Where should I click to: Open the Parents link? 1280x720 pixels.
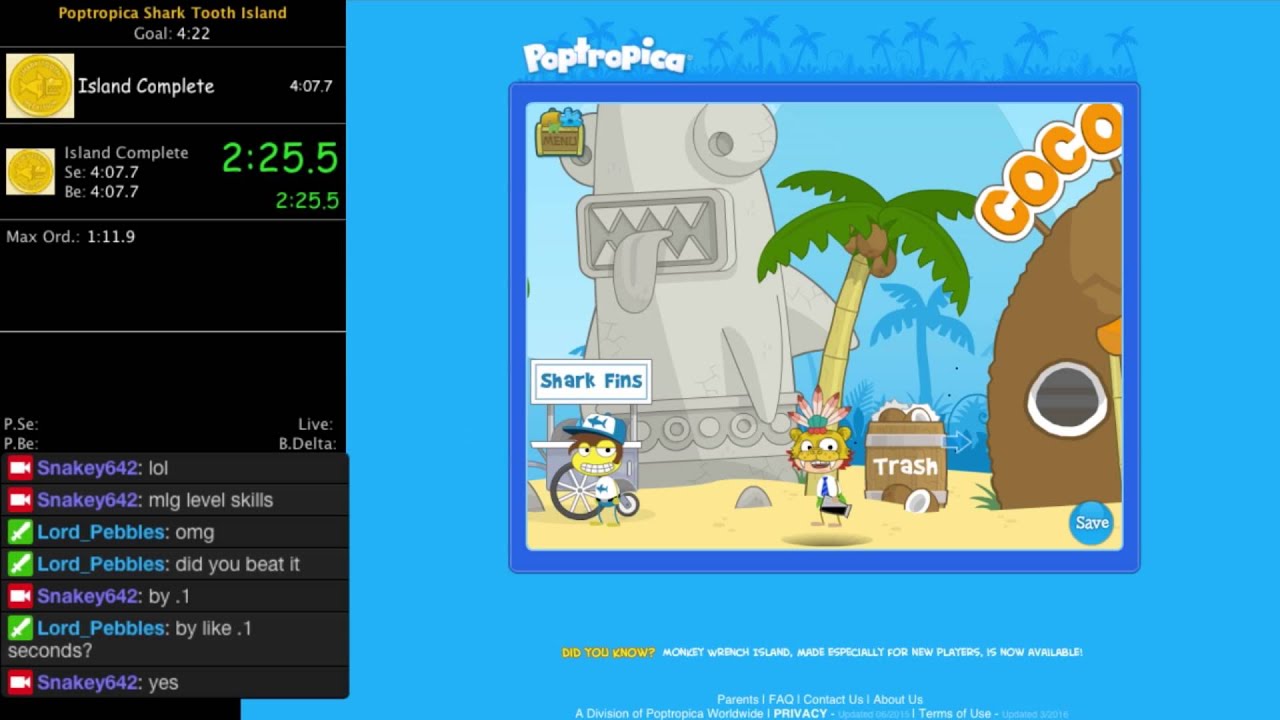[x=738, y=700]
